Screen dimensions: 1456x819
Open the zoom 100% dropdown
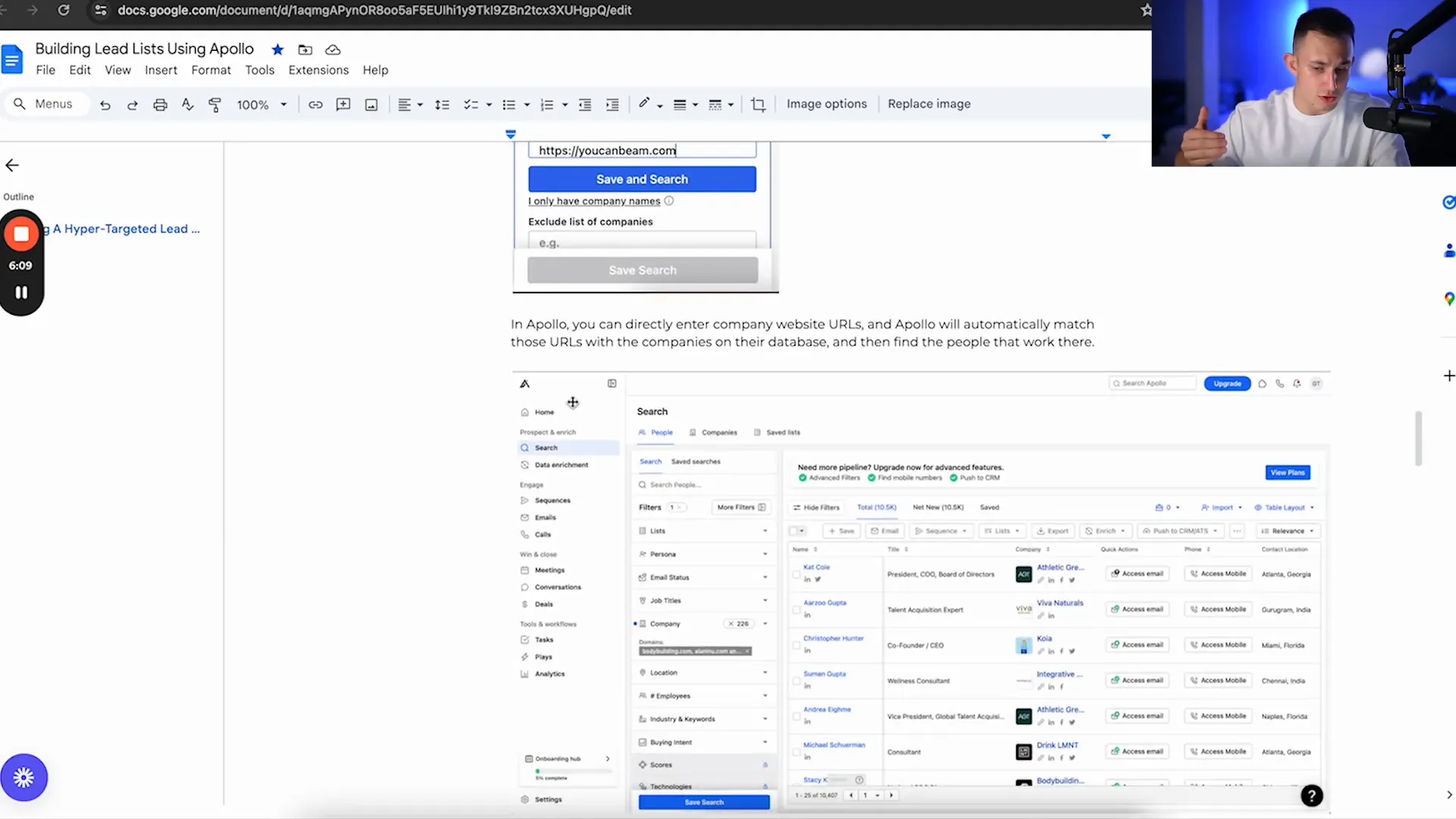[262, 105]
